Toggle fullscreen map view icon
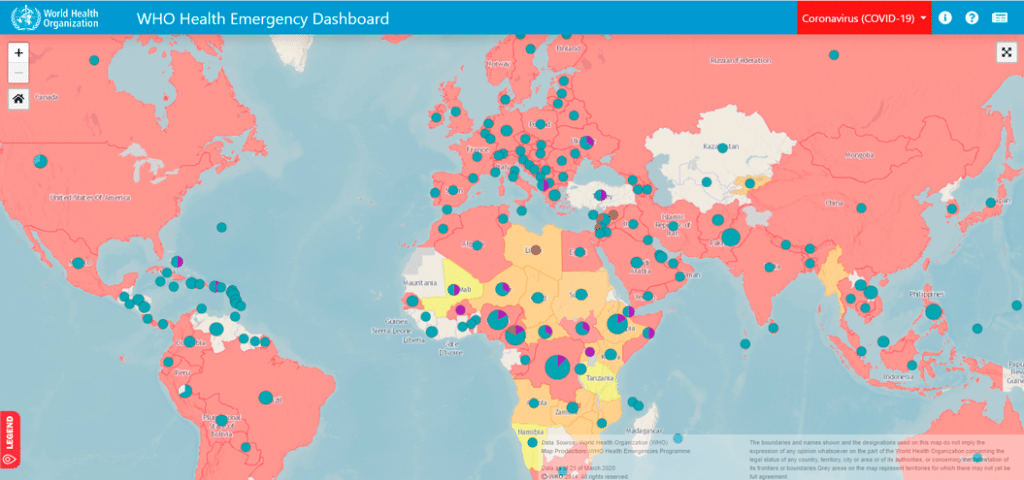 (1006, 53)
